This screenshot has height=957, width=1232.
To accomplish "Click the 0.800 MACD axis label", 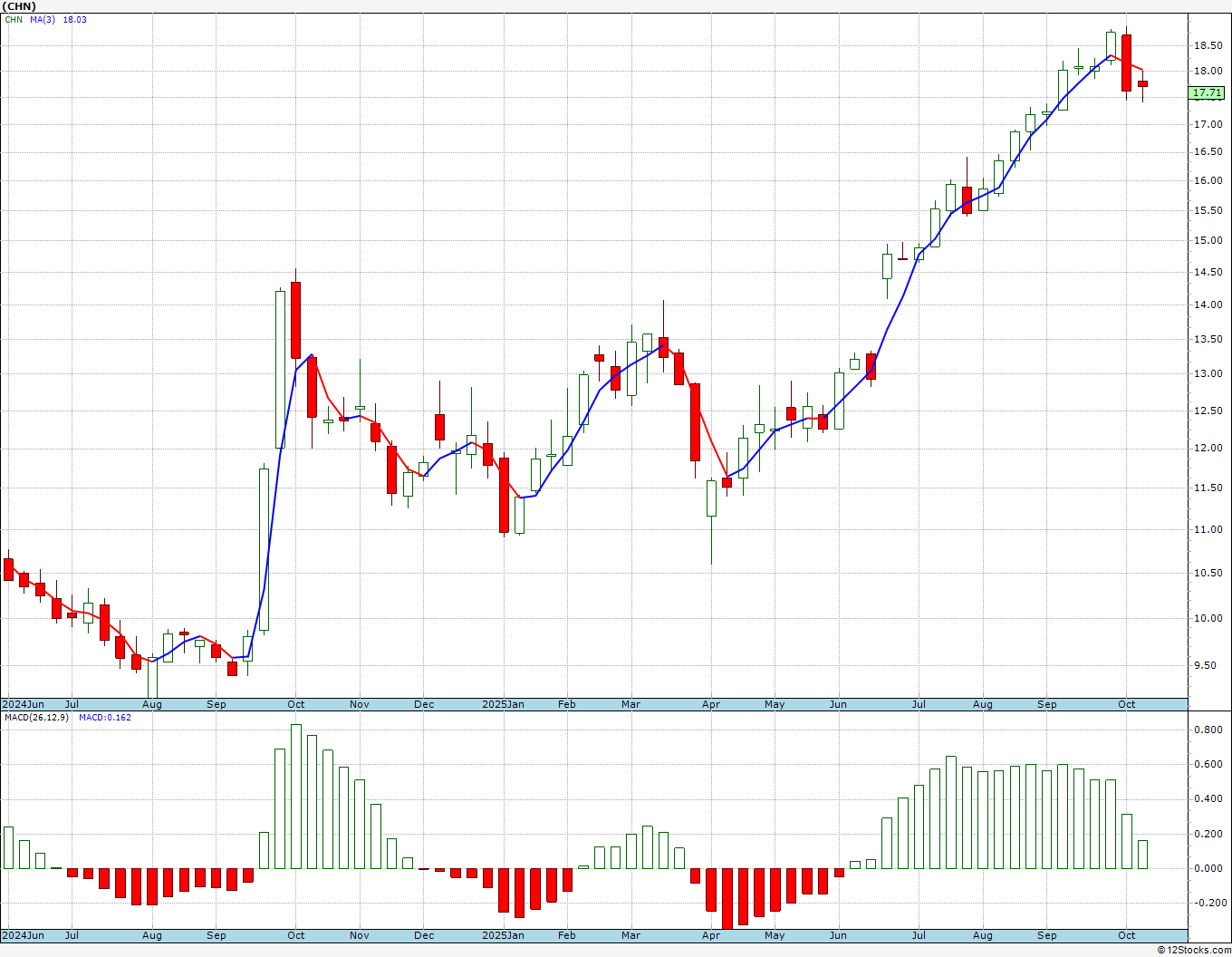I will coord(1208,730).
